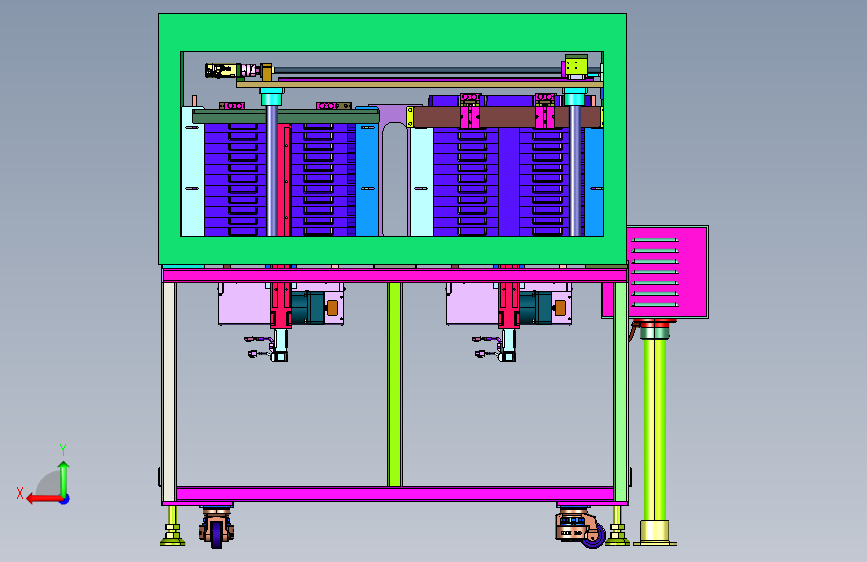
Task: Click the blue Z axis dot on triad
Action: click(65, 499)
